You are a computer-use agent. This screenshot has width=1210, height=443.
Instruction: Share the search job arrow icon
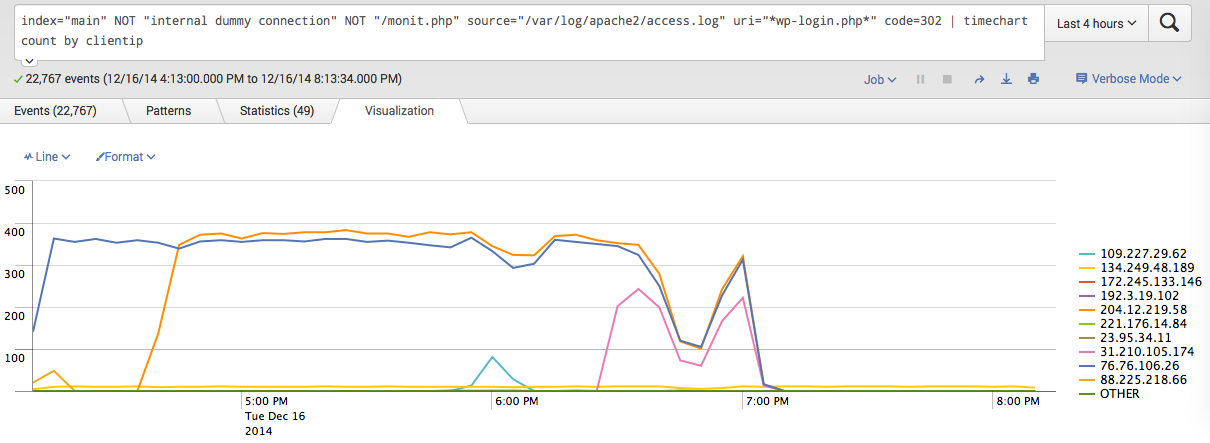click(x=980, y=79)
